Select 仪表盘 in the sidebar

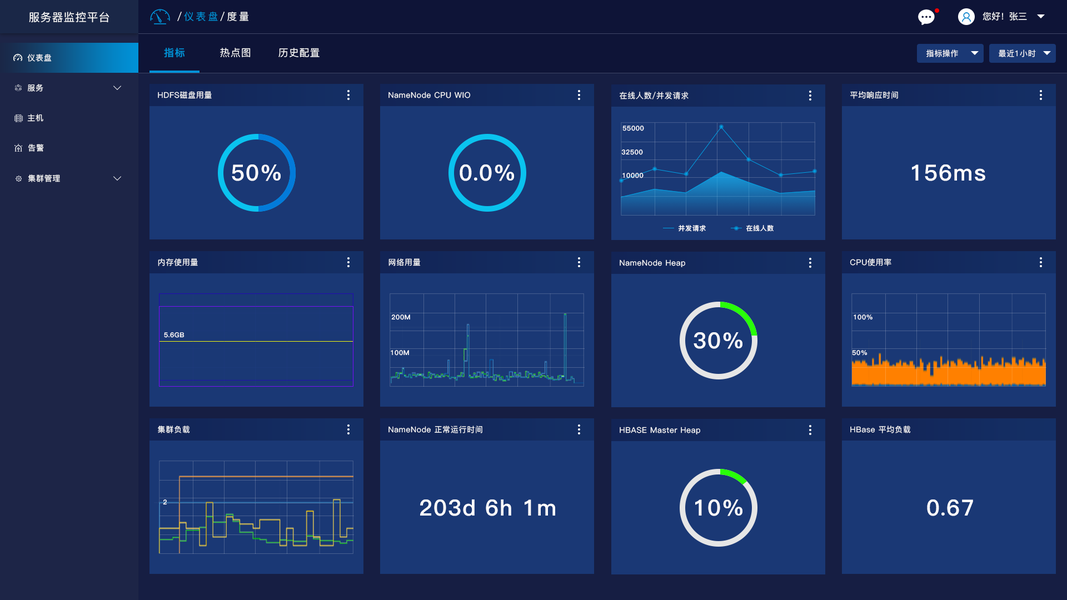click(69, 58)
